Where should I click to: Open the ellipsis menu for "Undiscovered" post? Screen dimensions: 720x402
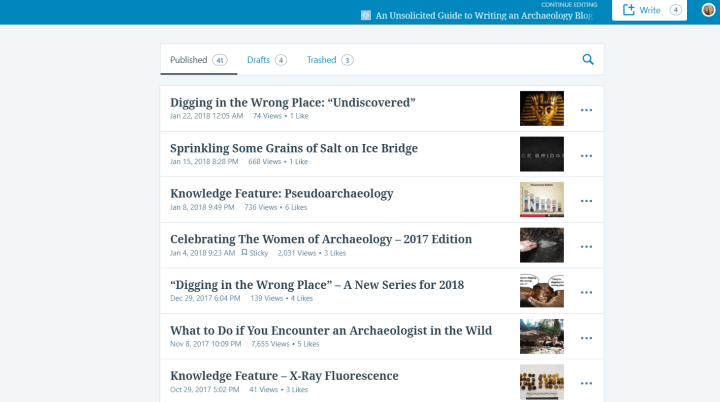pos(586,110)
